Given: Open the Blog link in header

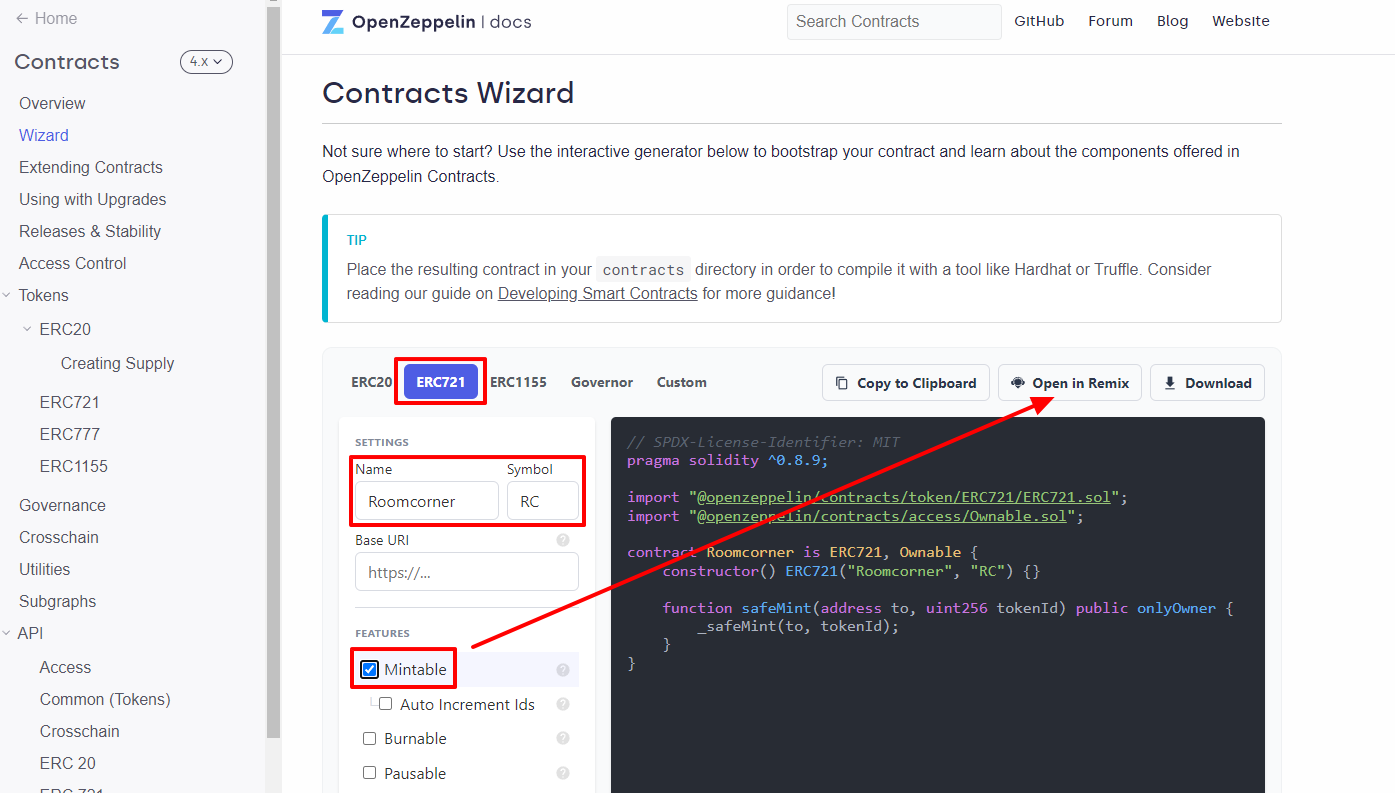Looking at the screenshot, I should click(x=1172, y=21).
